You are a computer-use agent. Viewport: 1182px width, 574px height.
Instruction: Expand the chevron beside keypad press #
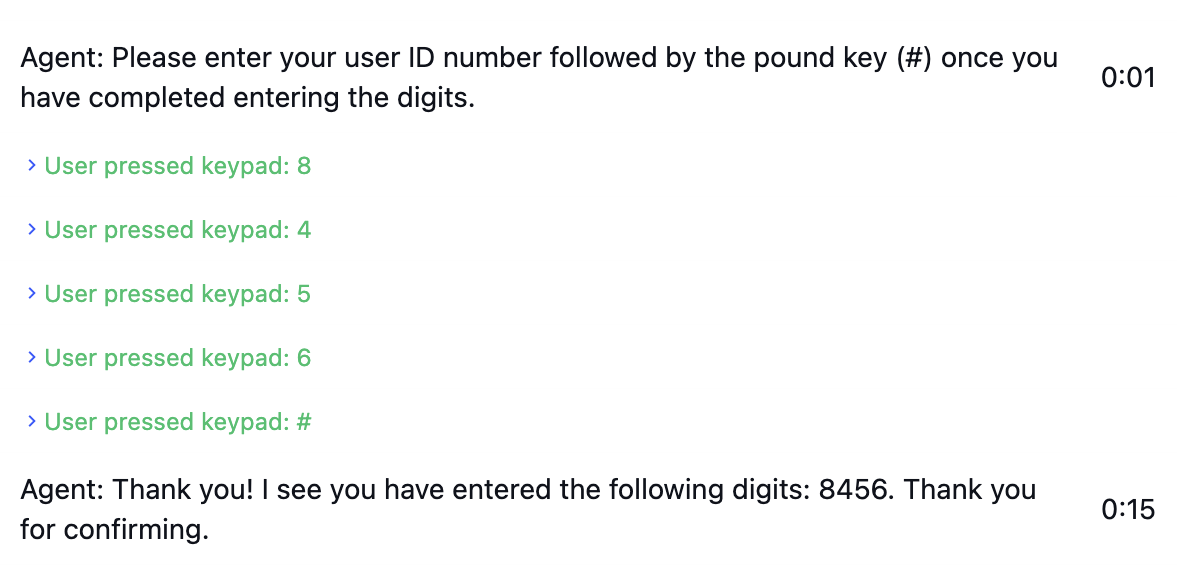tap(32, 422)
